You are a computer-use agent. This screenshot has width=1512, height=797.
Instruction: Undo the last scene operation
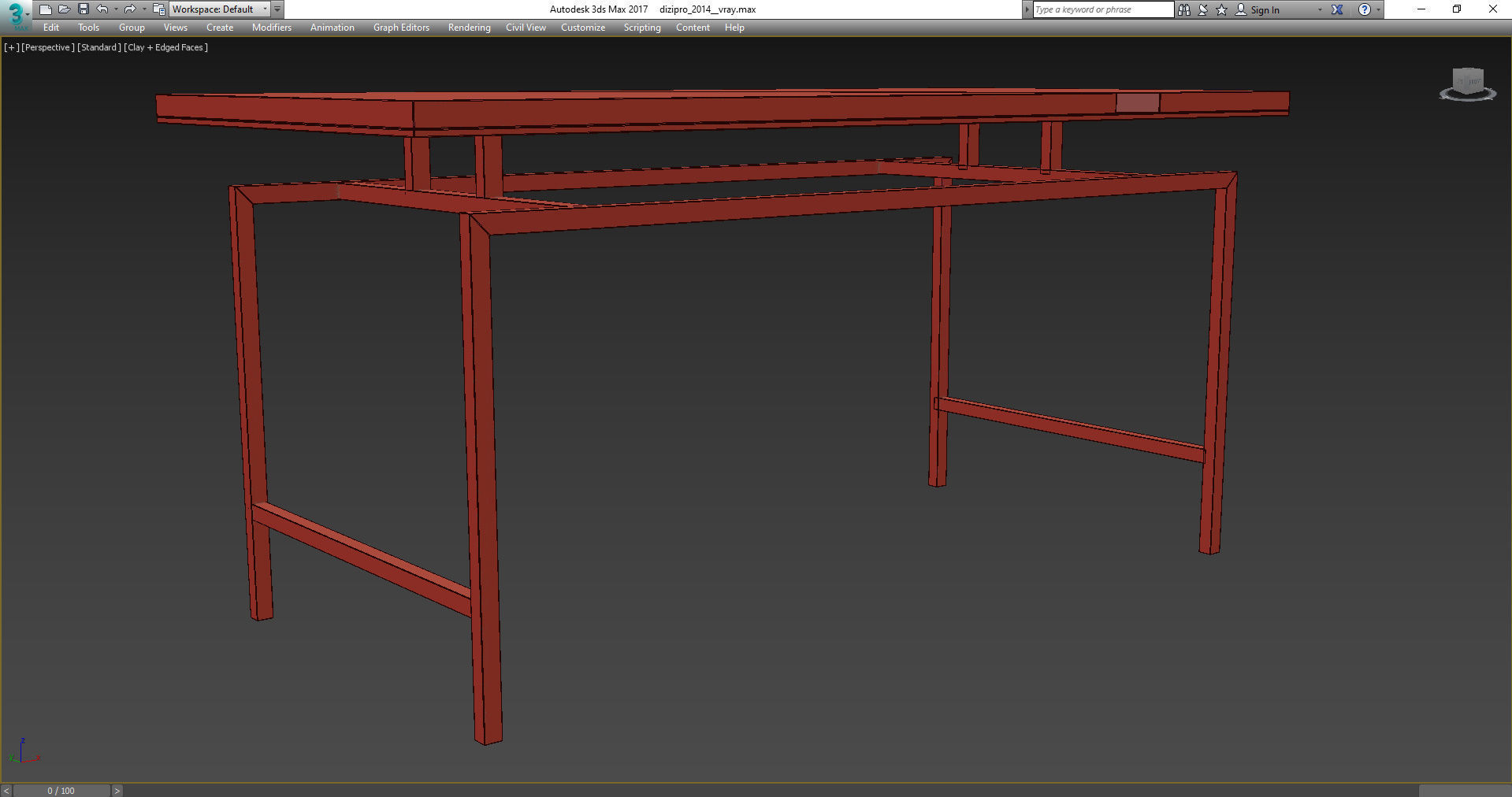102,9
